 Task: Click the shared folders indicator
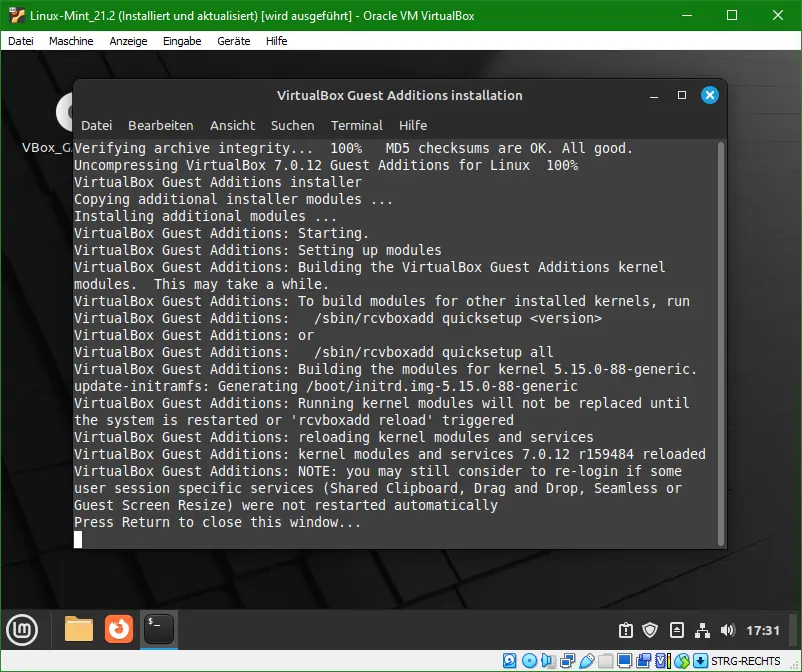point(606,661)
